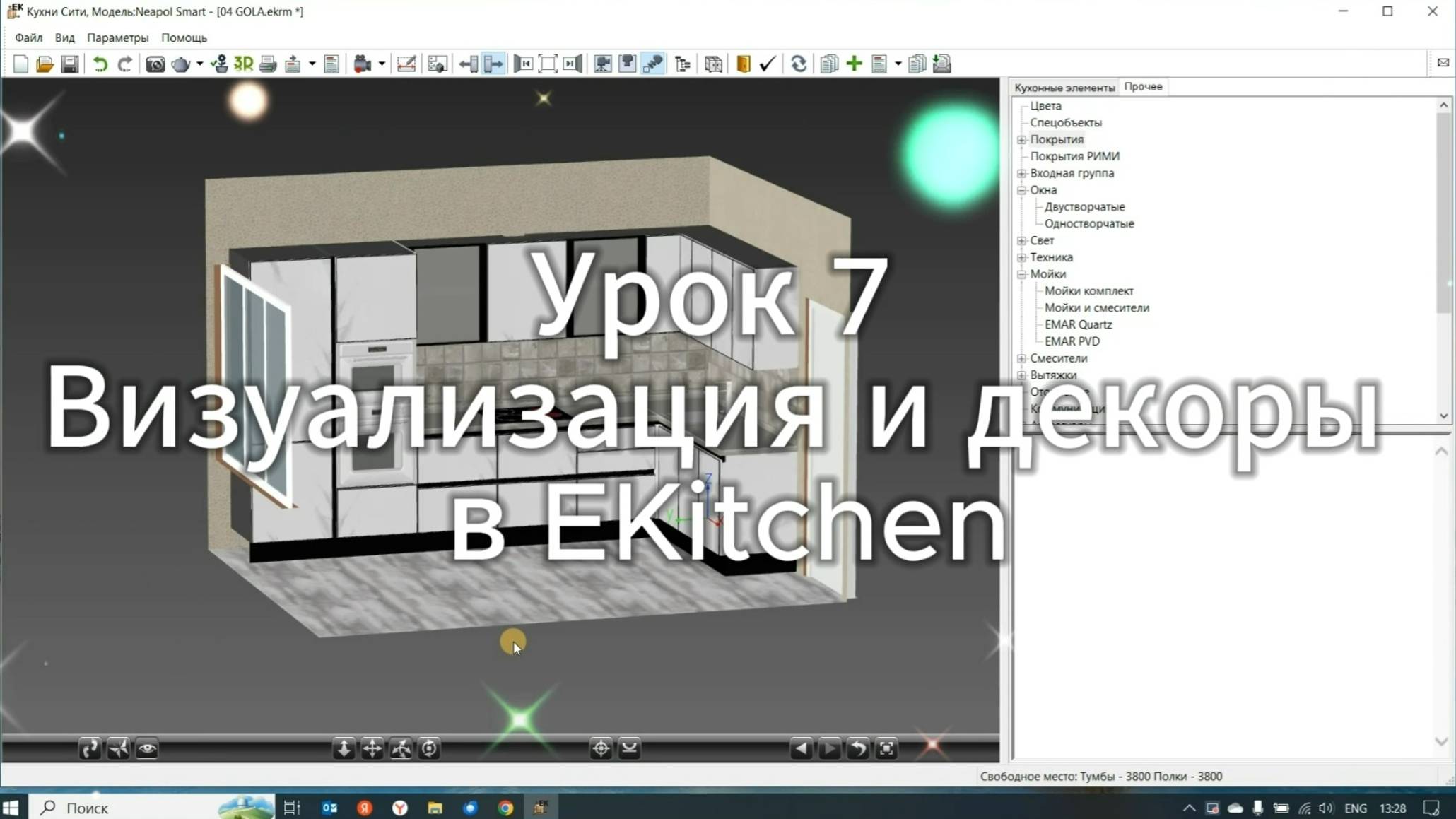This screenshot has height=819, width=1456.
Task: Open the report sheet icon
Action: pos(331,64)
